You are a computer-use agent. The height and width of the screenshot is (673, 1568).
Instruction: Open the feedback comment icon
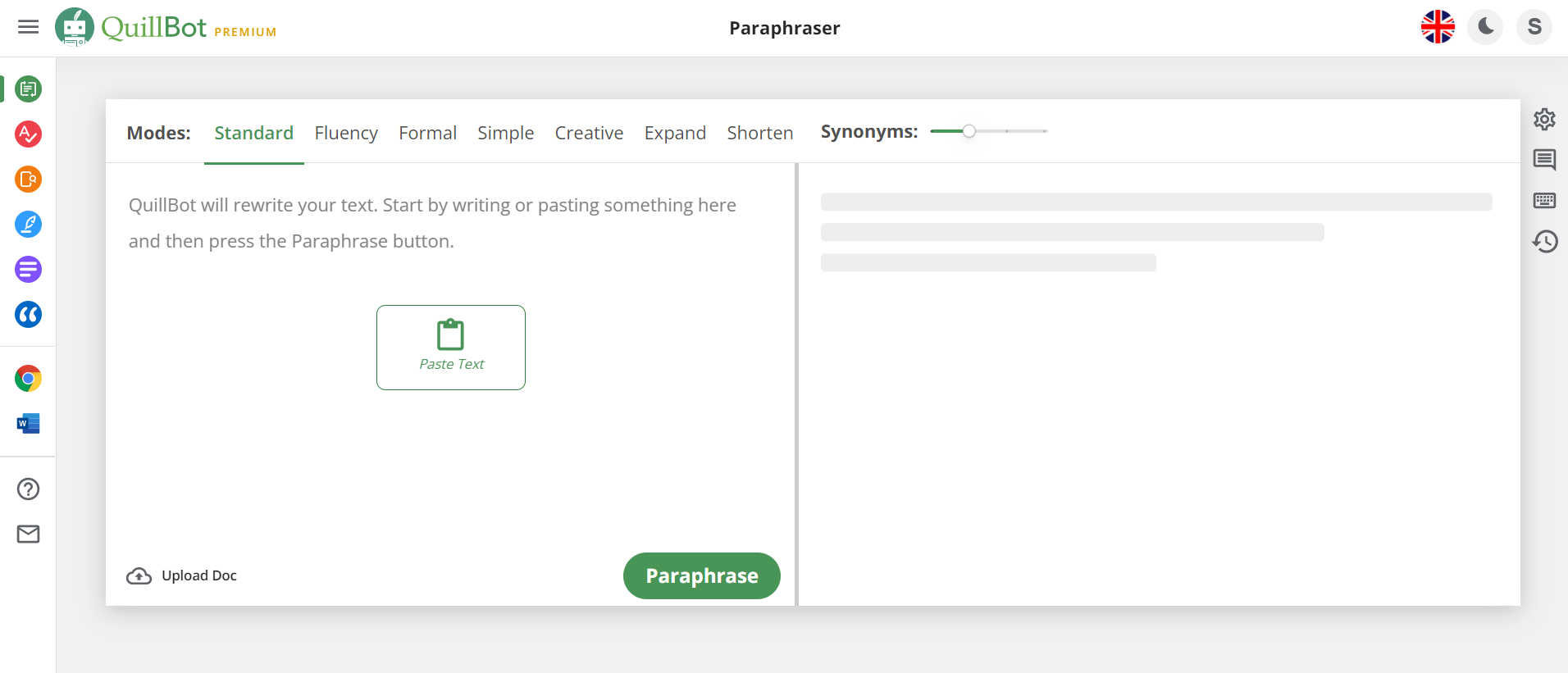click(1544, 160)
